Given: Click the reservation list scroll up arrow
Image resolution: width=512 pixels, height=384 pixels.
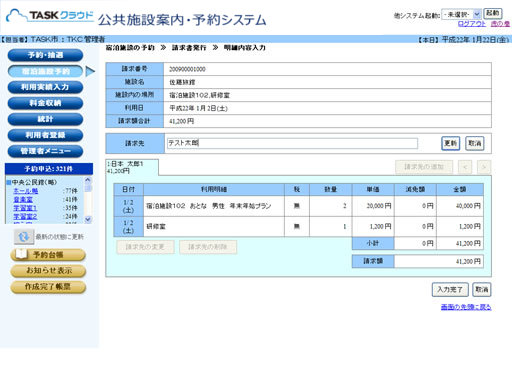Looking at the screenshot, I should pos(88,180).
